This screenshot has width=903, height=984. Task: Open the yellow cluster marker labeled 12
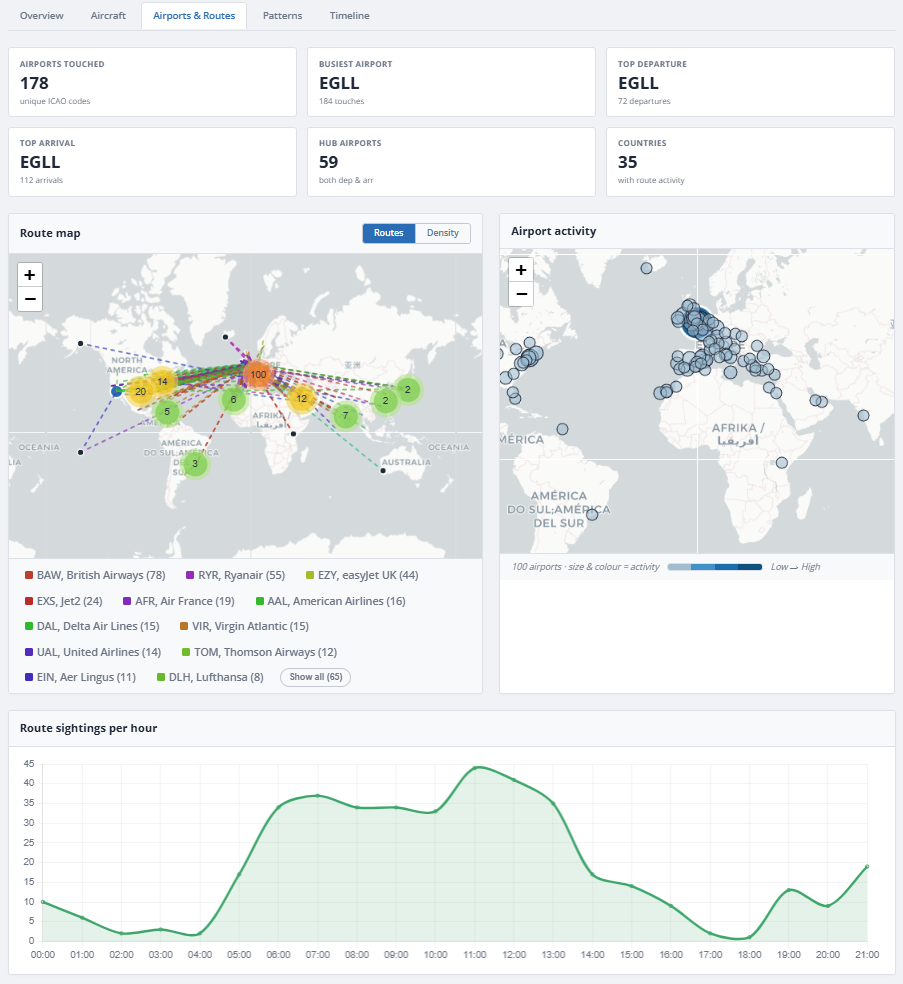(302, 398)
